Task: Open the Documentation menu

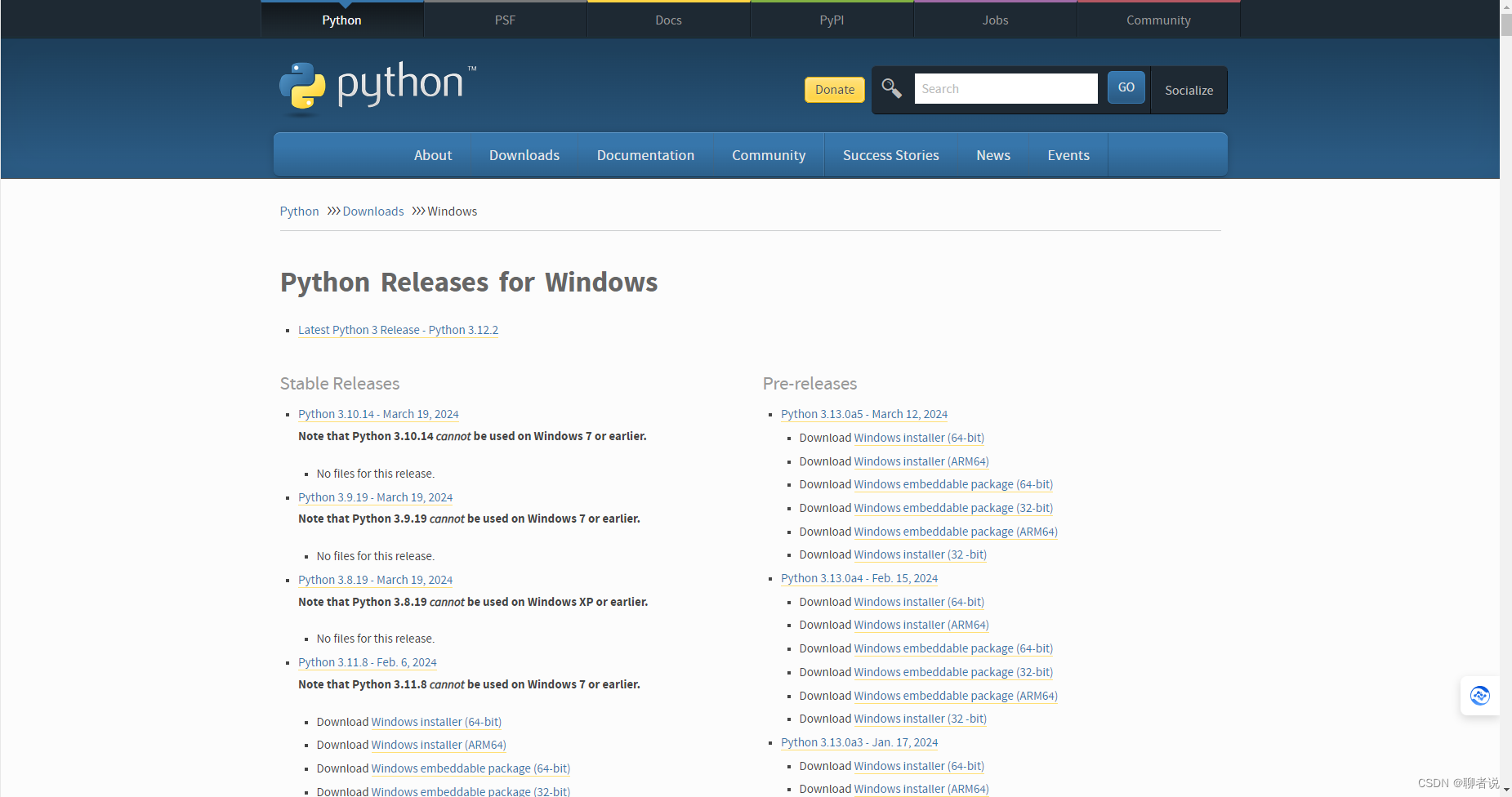Action: 645,154
